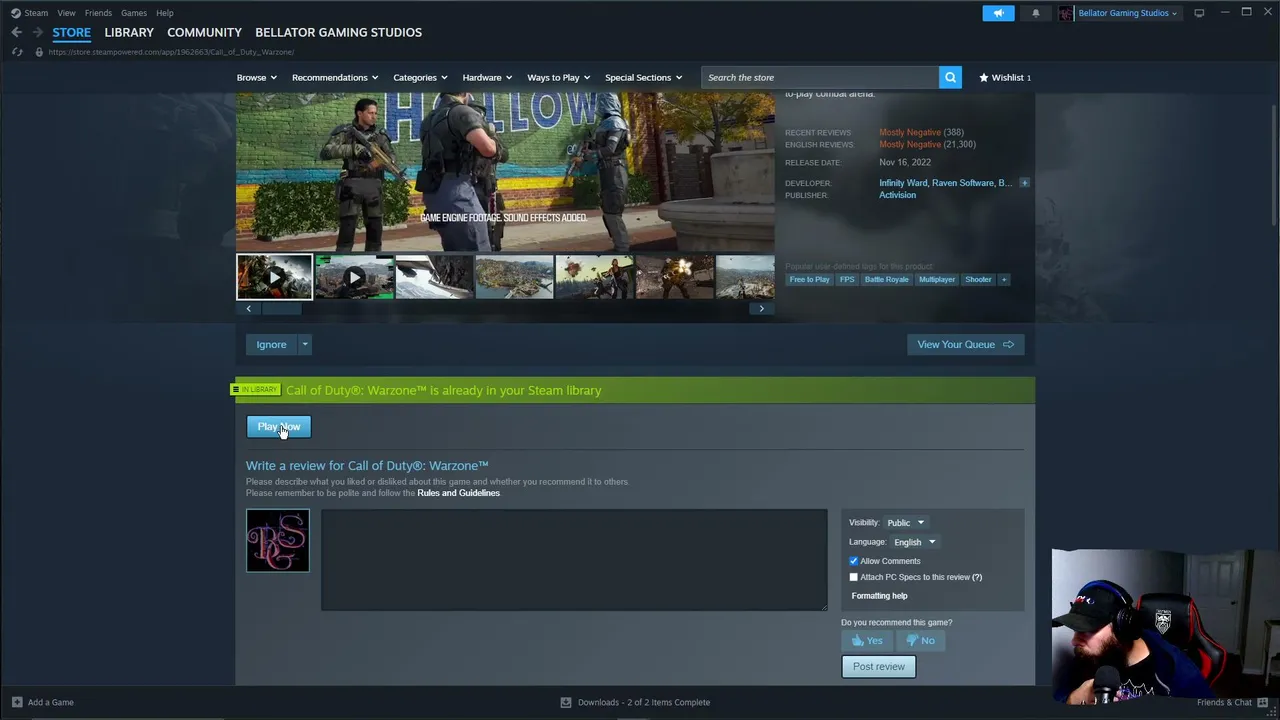Expand the developer list with plus button
Screen dimensions: 1280x720
pos(1024,183)
